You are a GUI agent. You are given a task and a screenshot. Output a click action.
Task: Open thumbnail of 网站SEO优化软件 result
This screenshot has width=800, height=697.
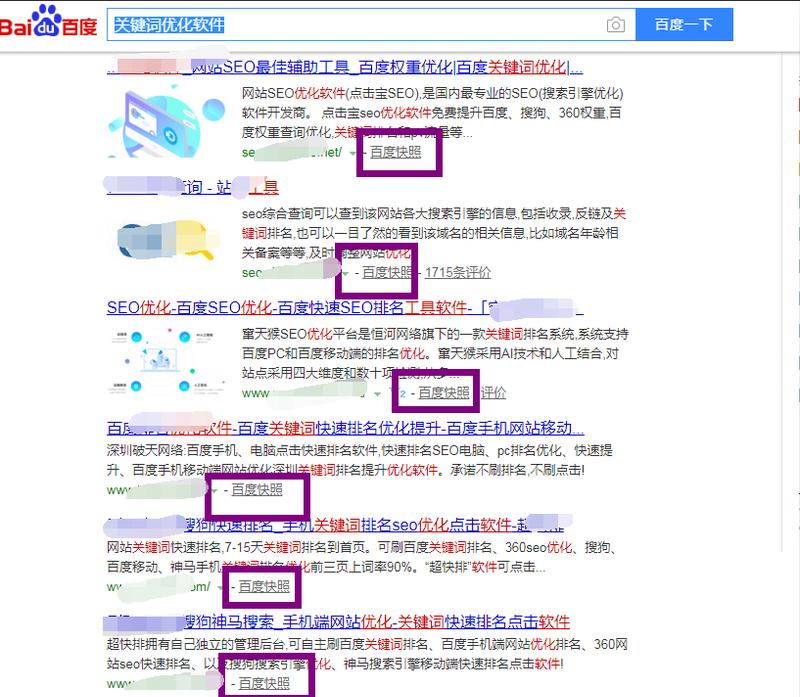tap(167, 122)
